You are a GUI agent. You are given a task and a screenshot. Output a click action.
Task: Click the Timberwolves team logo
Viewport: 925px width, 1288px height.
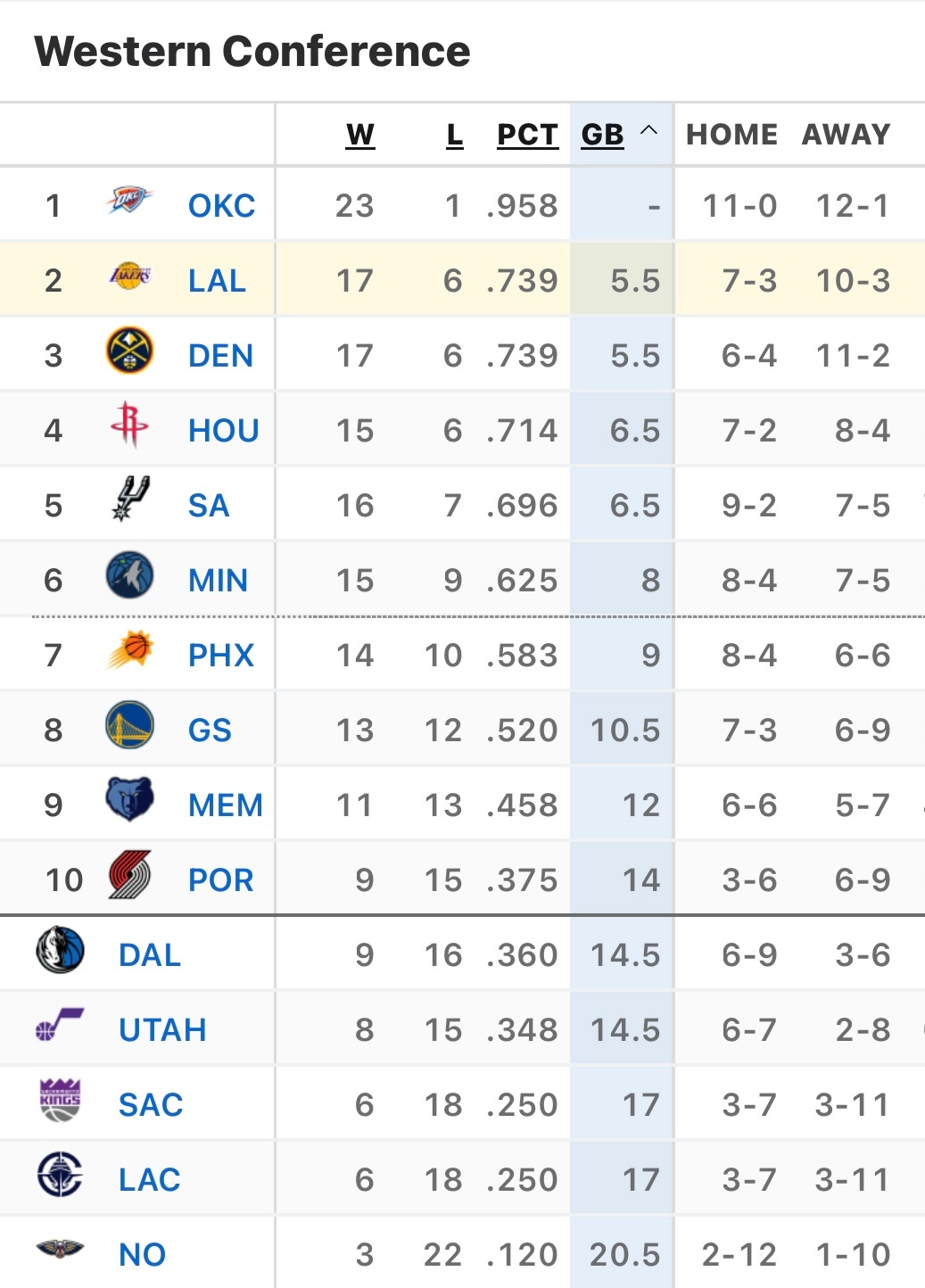[x=129, y=575]
